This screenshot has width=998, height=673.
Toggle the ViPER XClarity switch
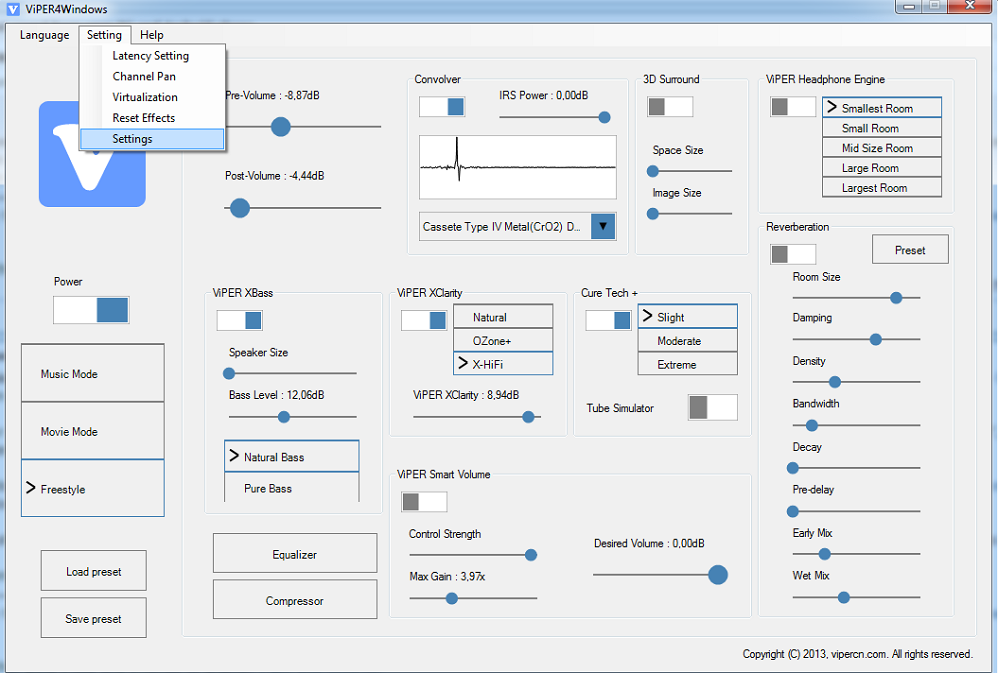tap(424, 320)
